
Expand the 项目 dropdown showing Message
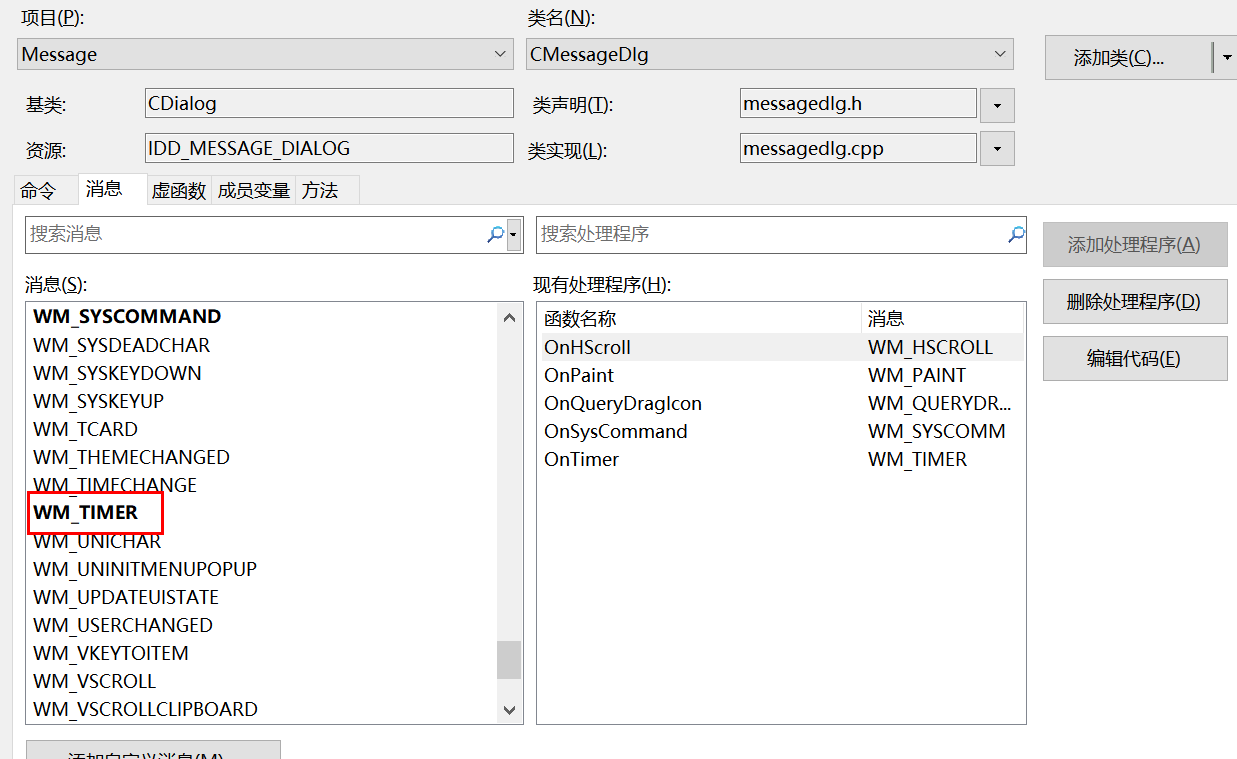point(500,54)
